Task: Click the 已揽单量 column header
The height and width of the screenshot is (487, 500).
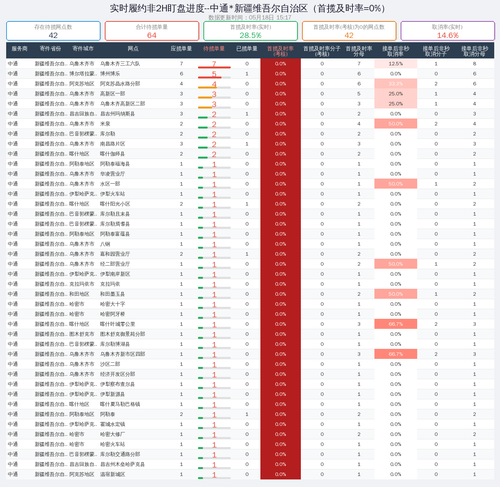Action: pos(247,49)
